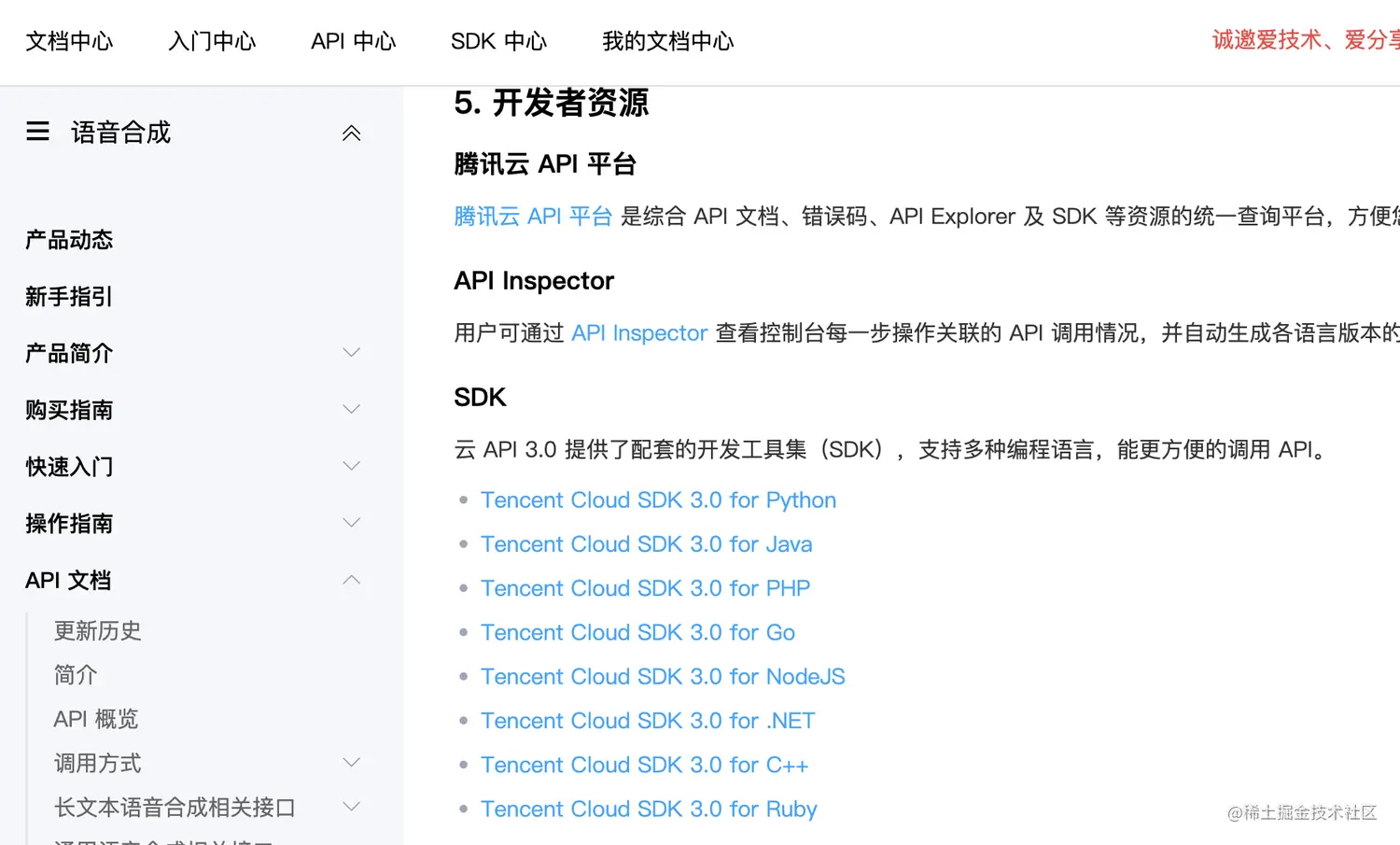Select 购买指南 sidebar label

click(x=69, y=410)
